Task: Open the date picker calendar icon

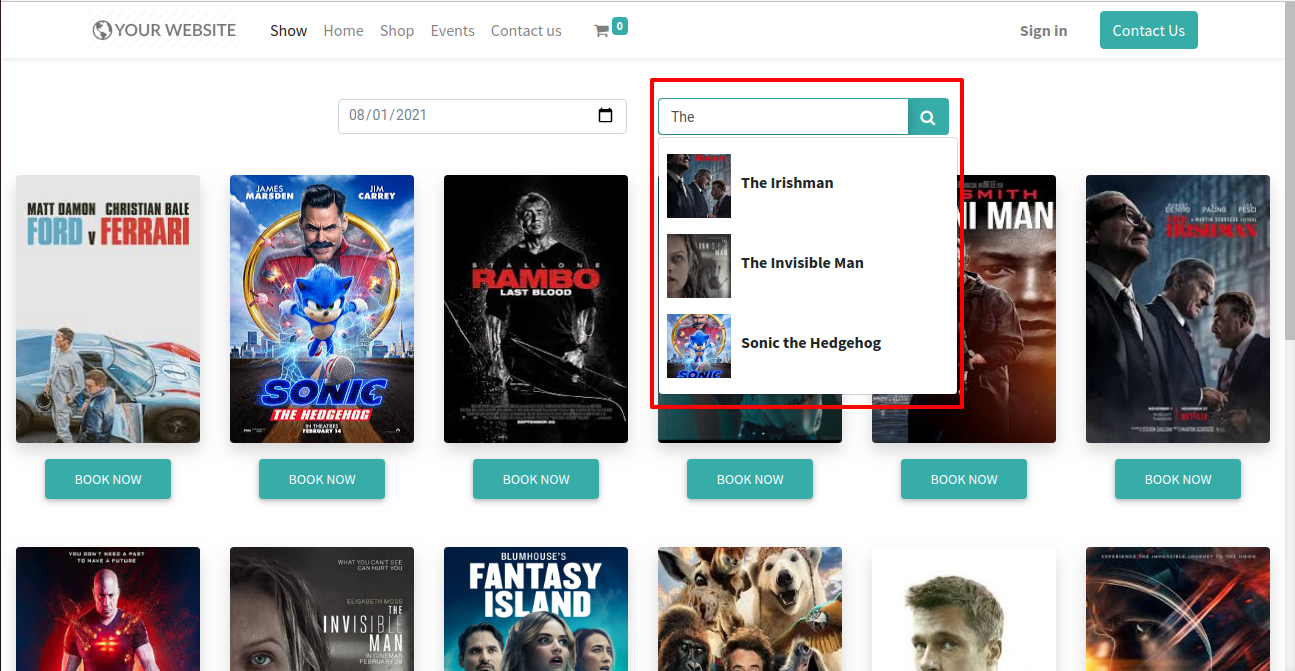Action: pos(605,115)
